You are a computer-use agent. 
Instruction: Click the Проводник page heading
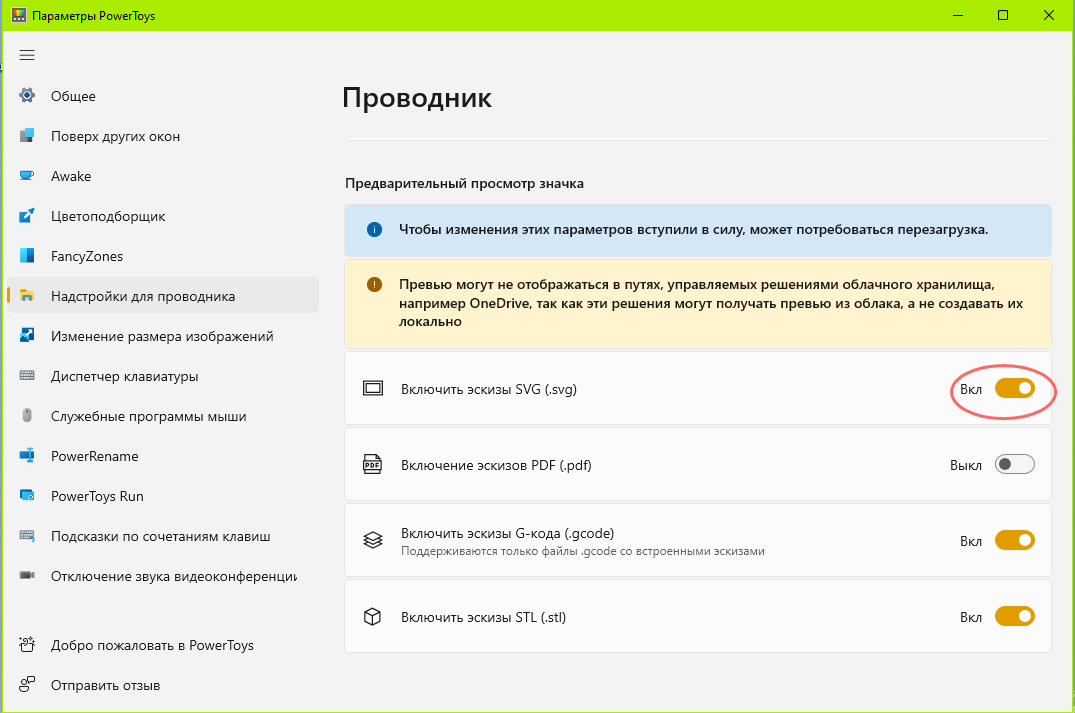click(x=417, y=98)
